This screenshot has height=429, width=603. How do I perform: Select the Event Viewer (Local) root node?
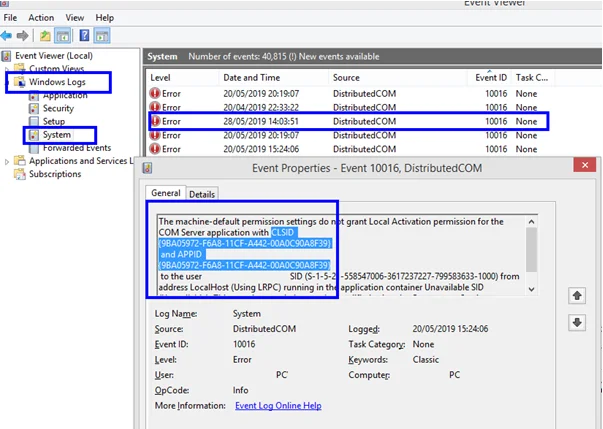pos(53,56)
